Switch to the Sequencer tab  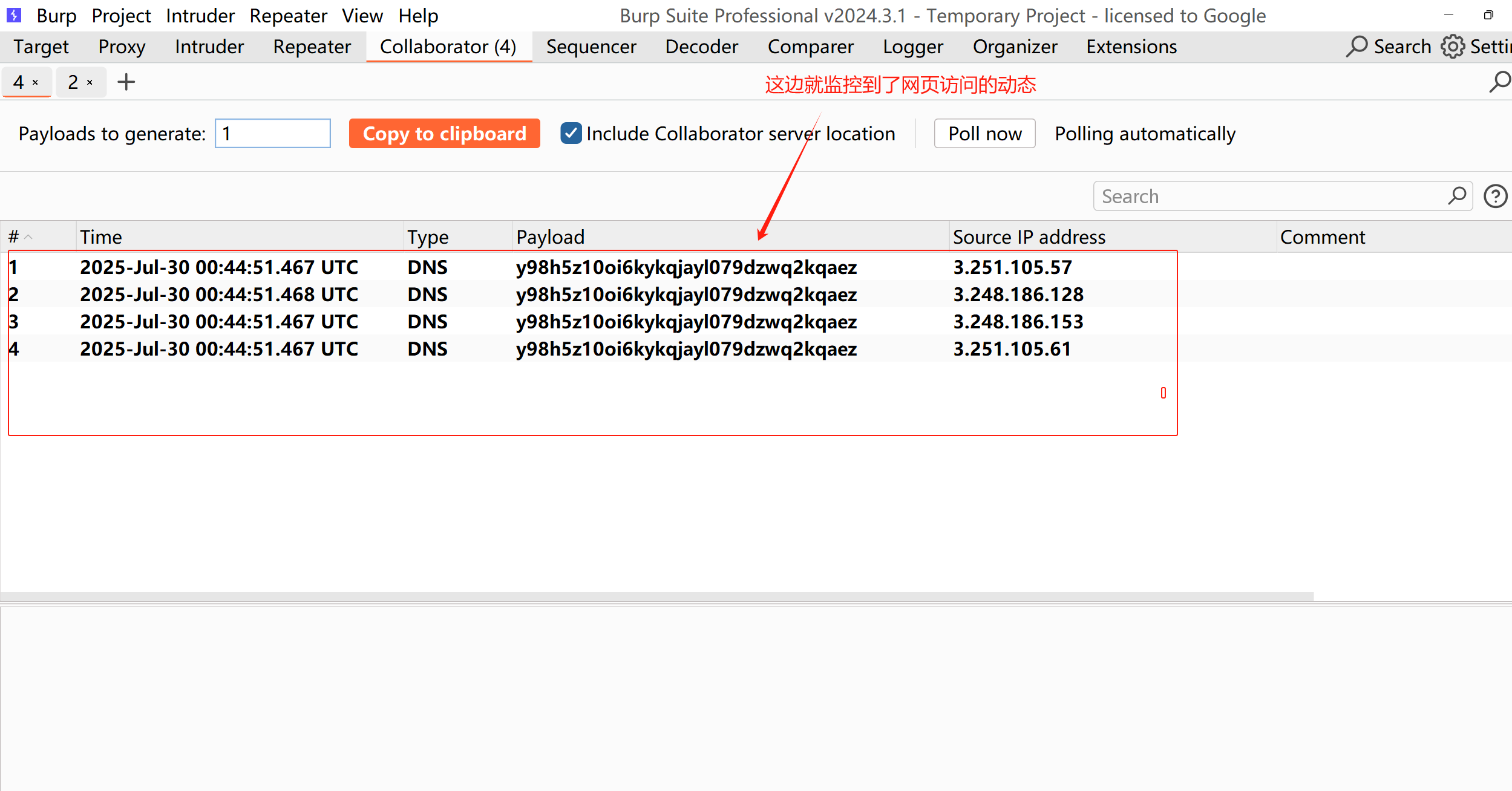(x=591, y=47)
